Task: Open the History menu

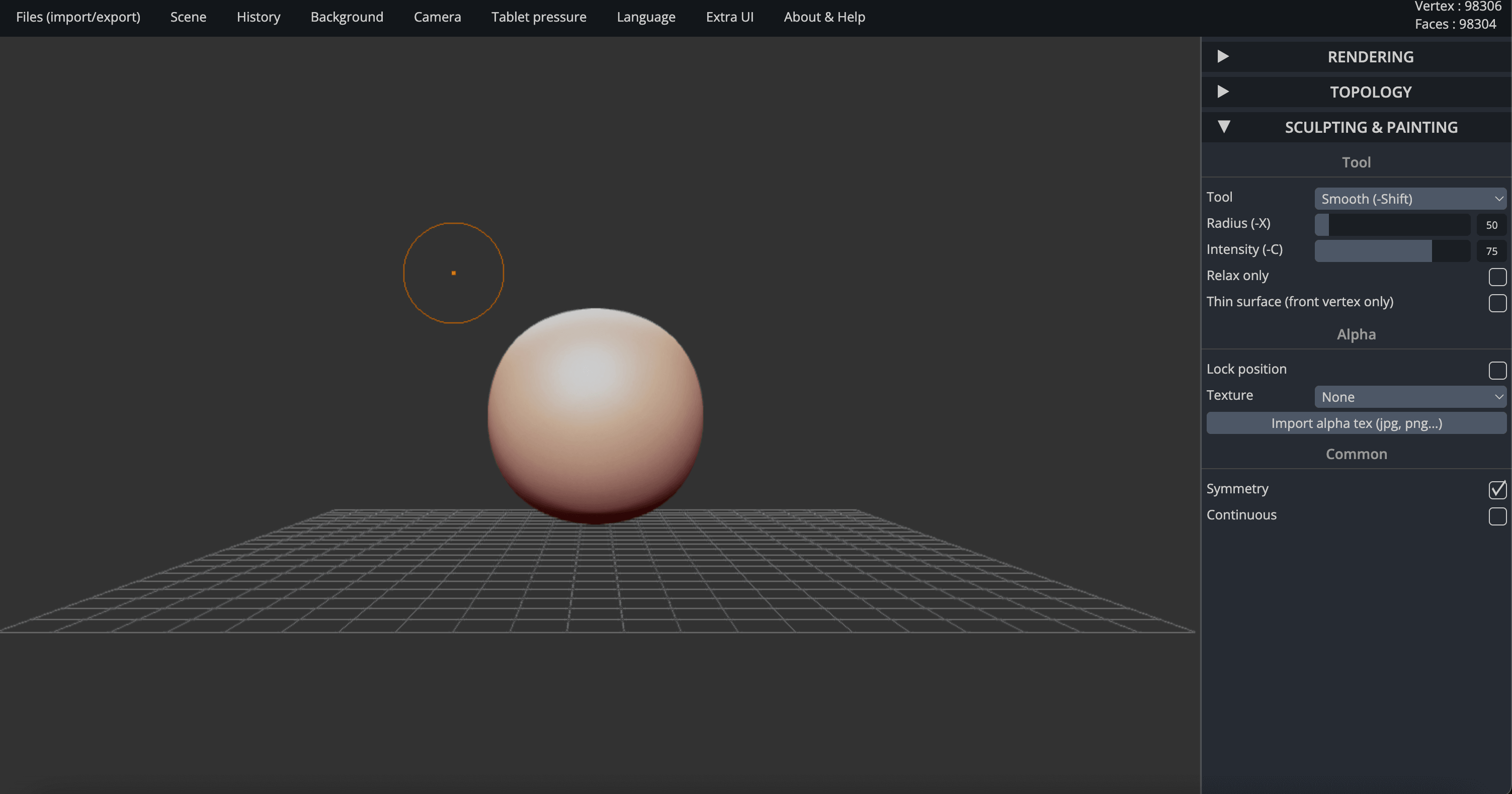Action: click(x=258, y=17)
